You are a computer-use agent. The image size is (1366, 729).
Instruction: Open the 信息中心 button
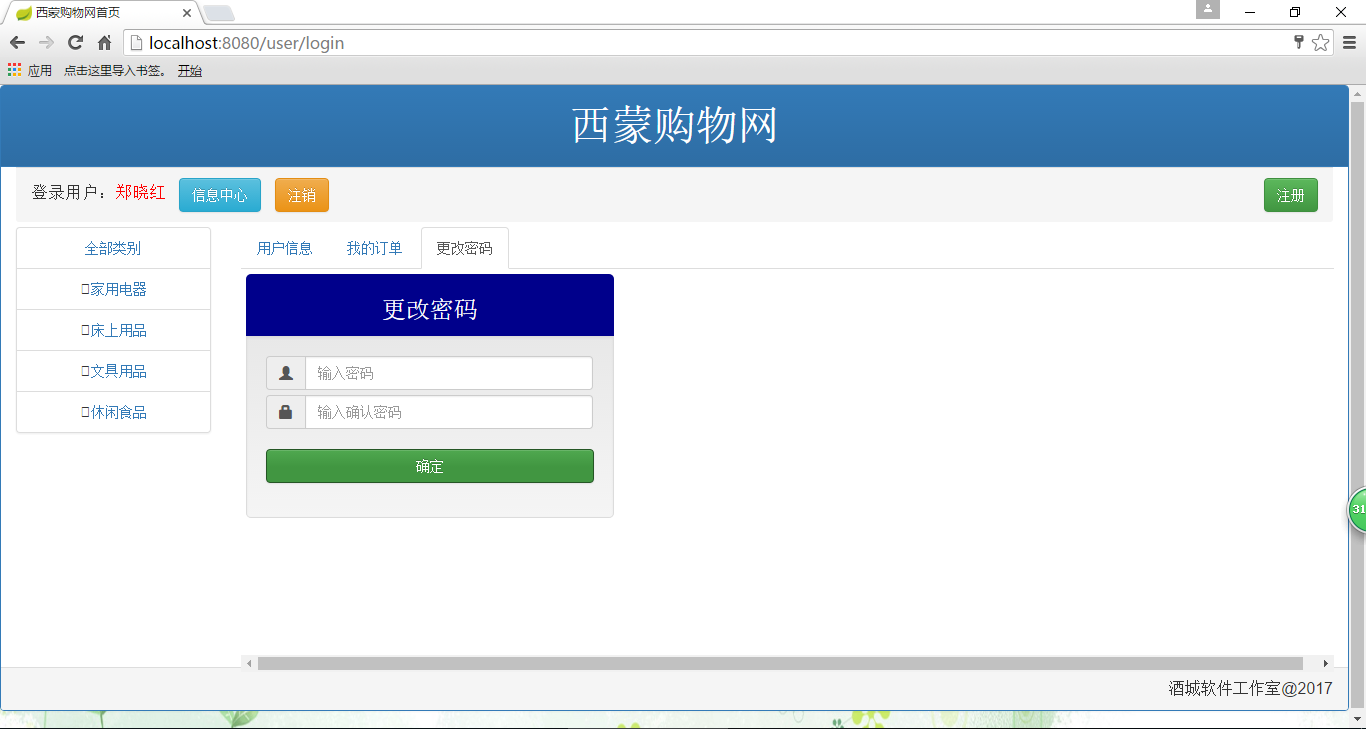220,195
